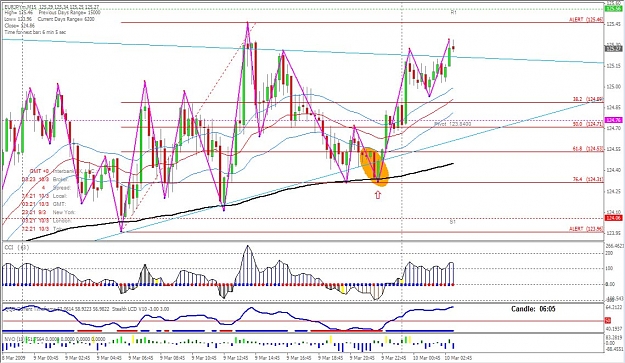Select the '76.4 (124.31)' Fibonacci label
Image resolution: width=625 pixels, height=363 pixels.
point(588,180)
